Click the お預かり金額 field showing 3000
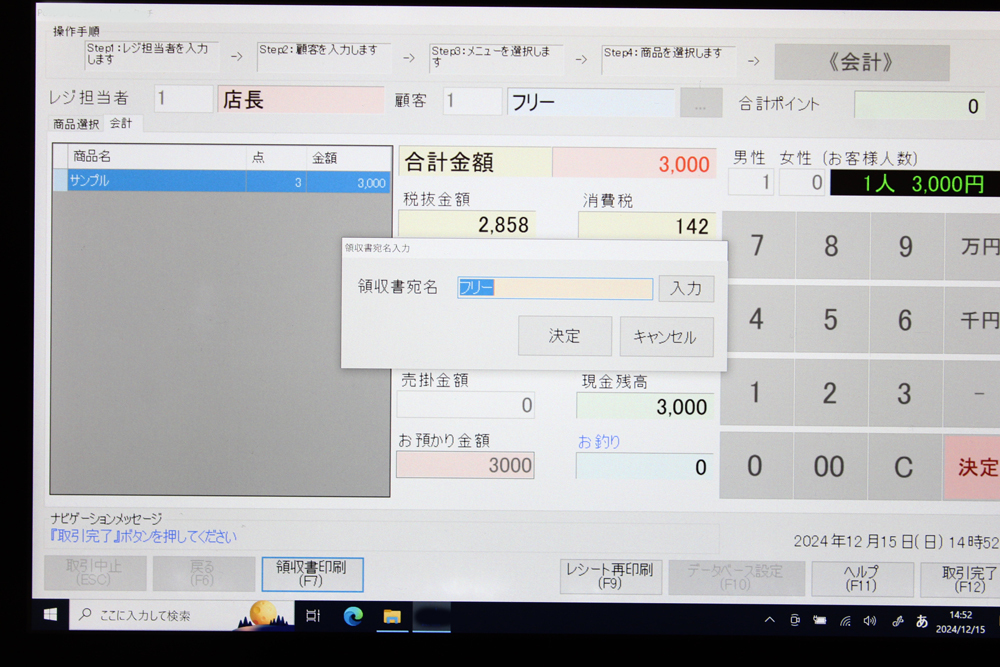The width and height of the screenshot is (1000, 667). 465,465
